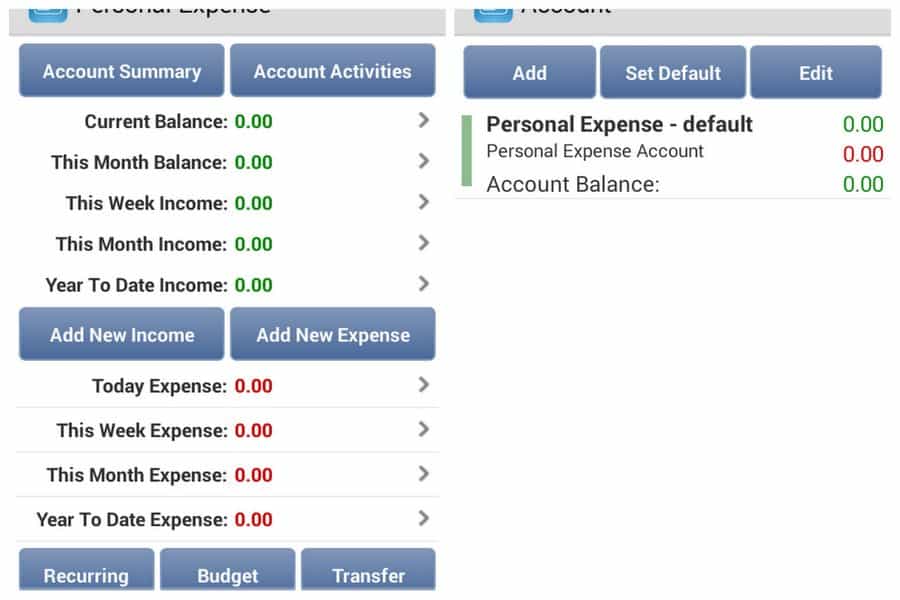The image size is (900, 600).
Task: Expand Current Balance details chevron
Action: tap(424, 121)
